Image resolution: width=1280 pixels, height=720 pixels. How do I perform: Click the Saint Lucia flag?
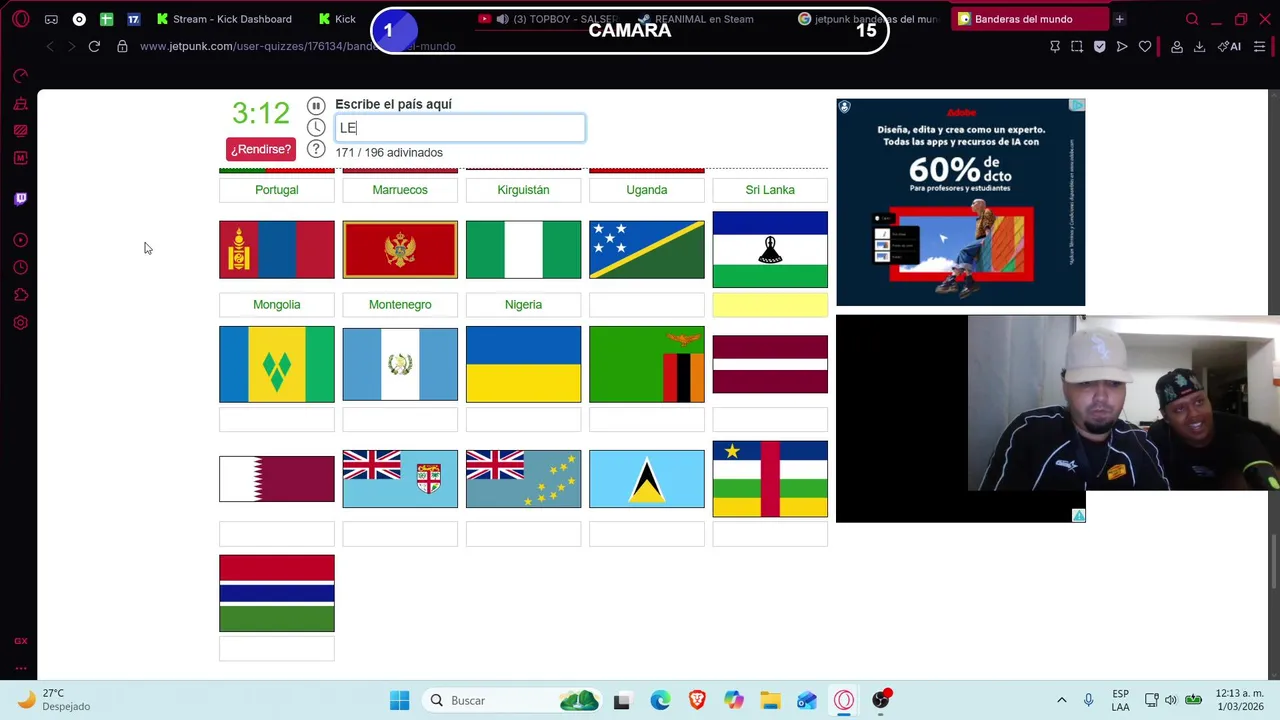647,479
